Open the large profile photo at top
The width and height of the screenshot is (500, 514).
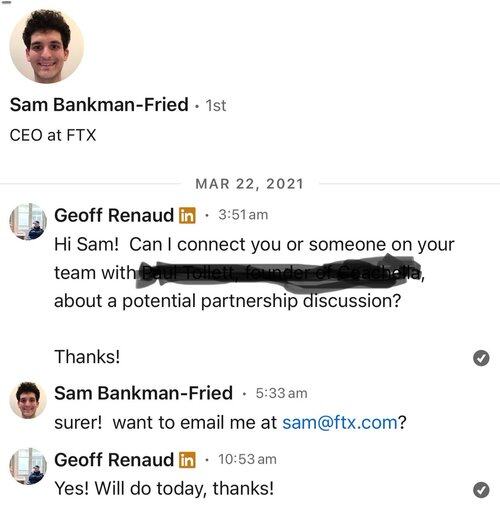(x=47, y=46)
